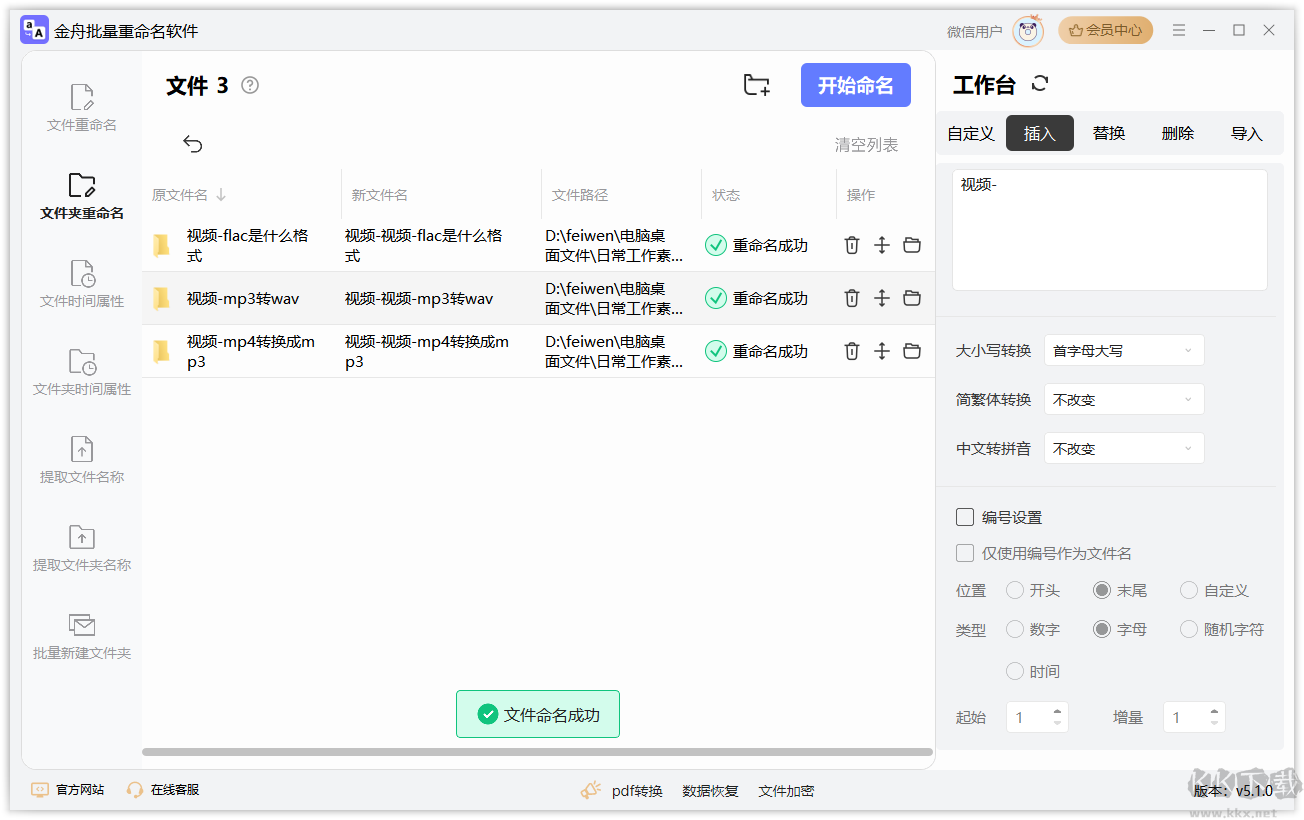Open folder location for 视频-flac是什么格式
This screenshot has height=820, width=1304.
(x=911, y=244)
